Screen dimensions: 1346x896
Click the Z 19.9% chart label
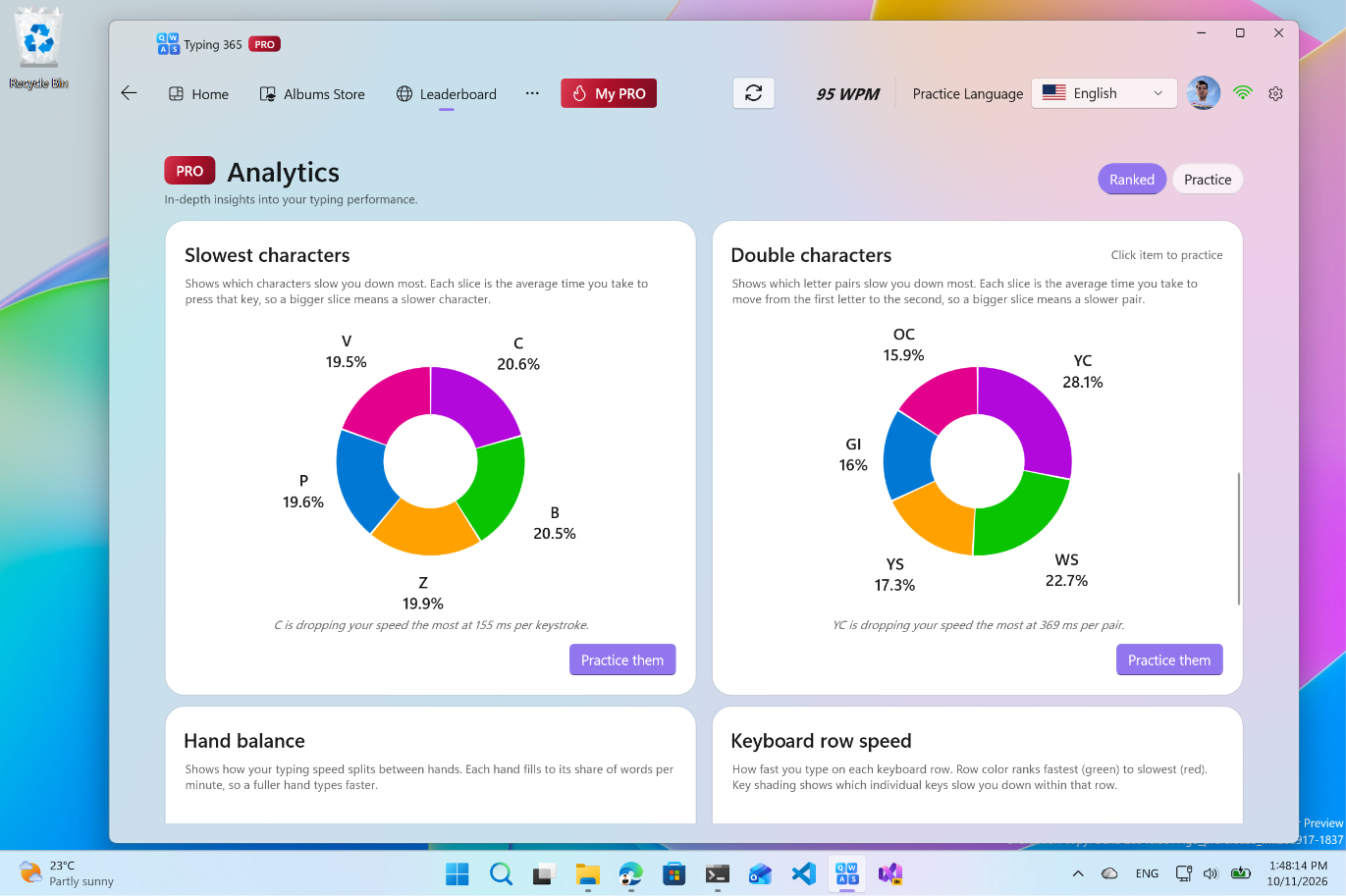point(423,593)
